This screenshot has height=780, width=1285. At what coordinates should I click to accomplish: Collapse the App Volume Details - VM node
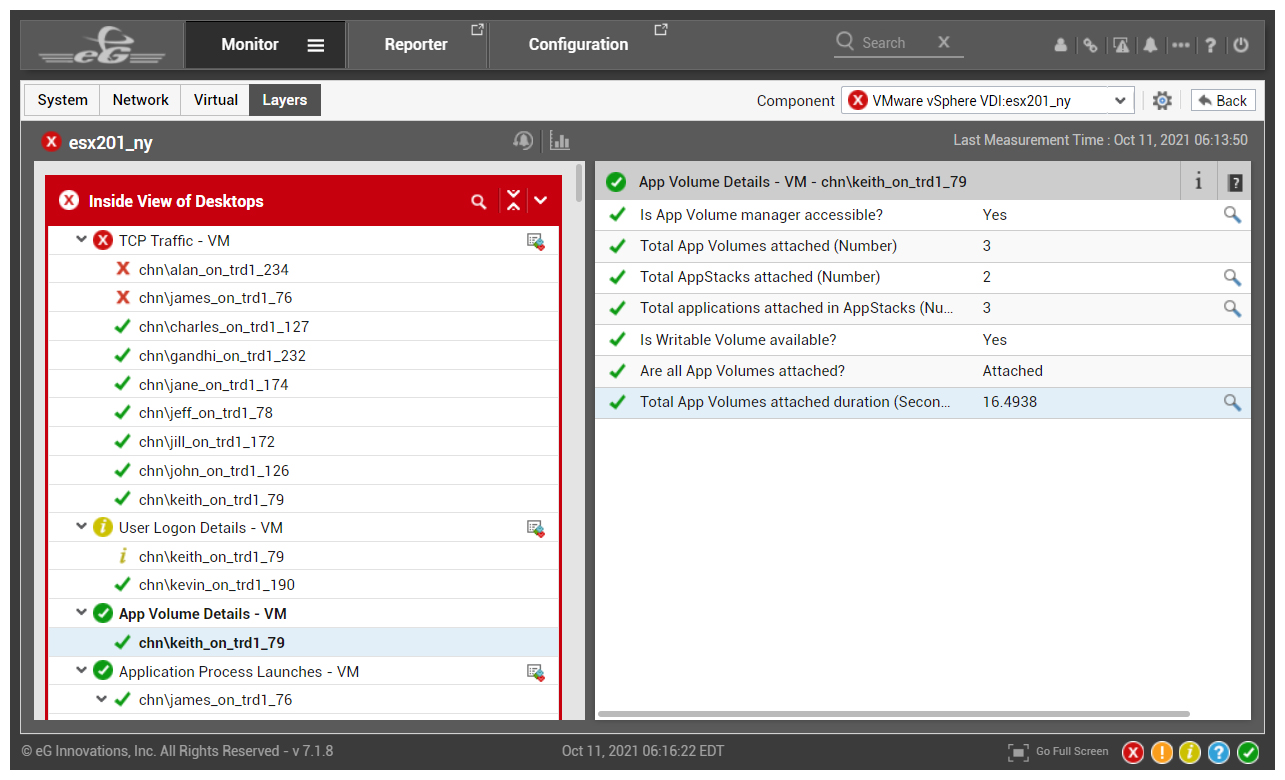(x=81, y=613)
